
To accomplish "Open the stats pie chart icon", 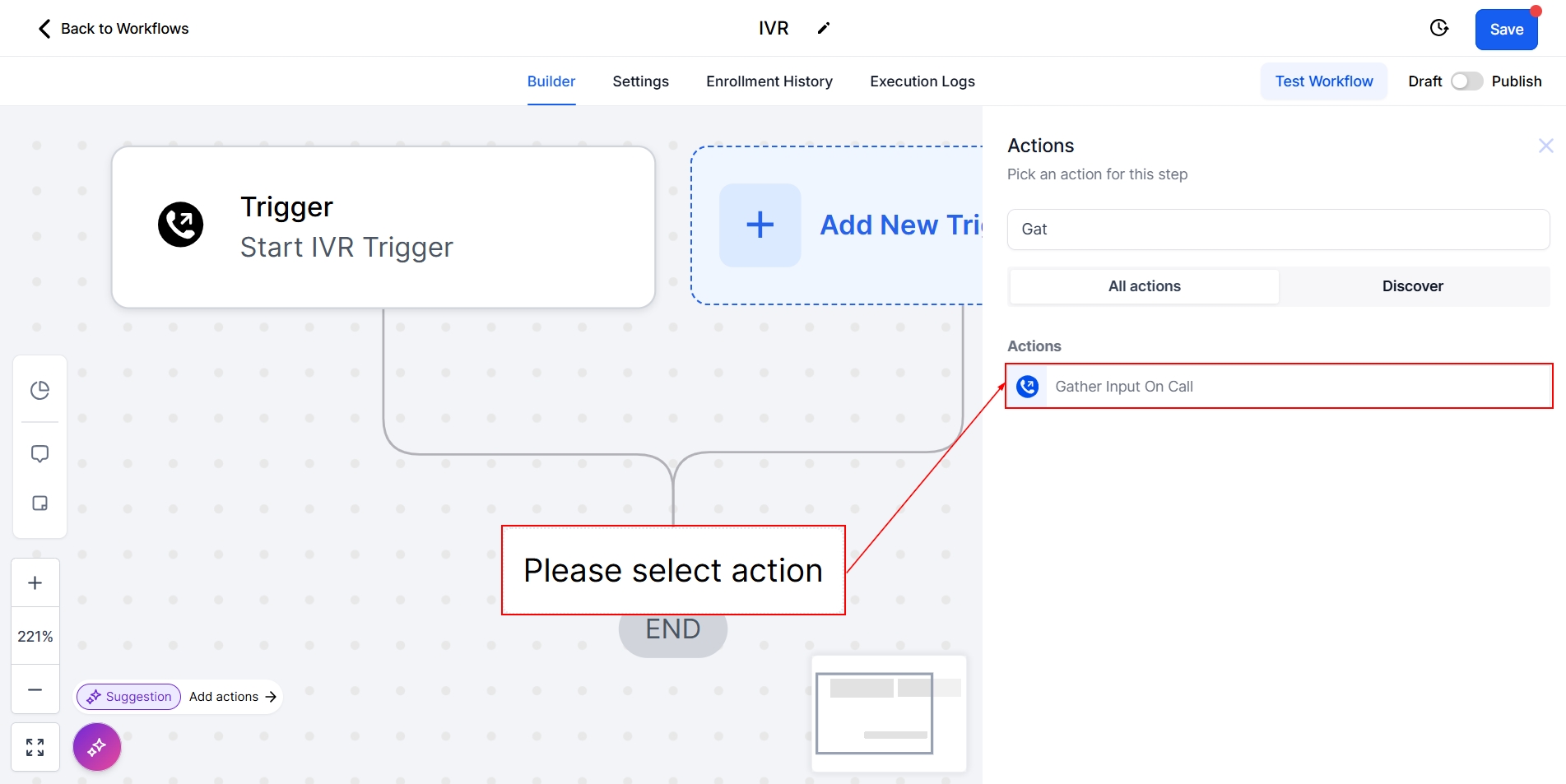I will pyautogui.click(x=39, y=390).
